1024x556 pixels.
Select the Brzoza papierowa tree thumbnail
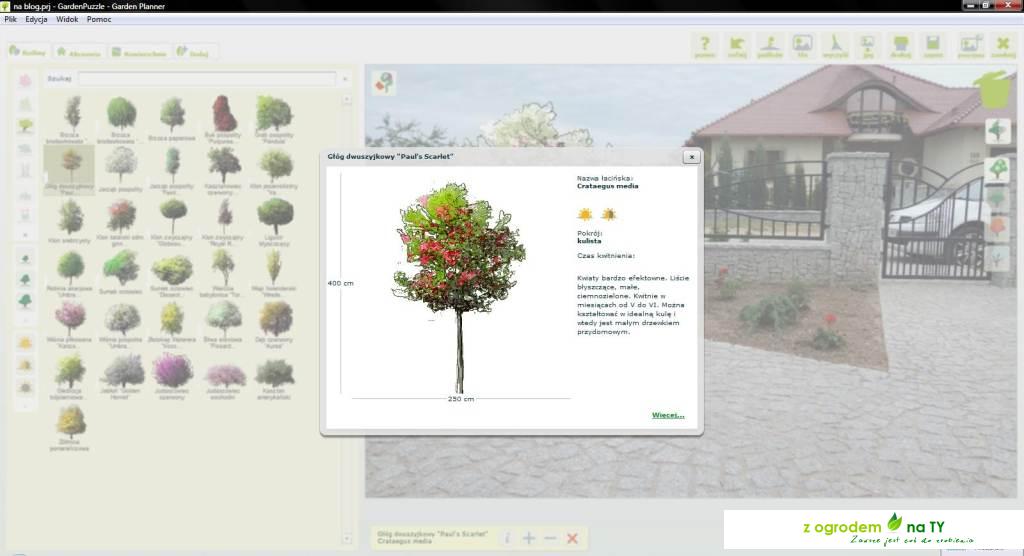click(172, 117)
